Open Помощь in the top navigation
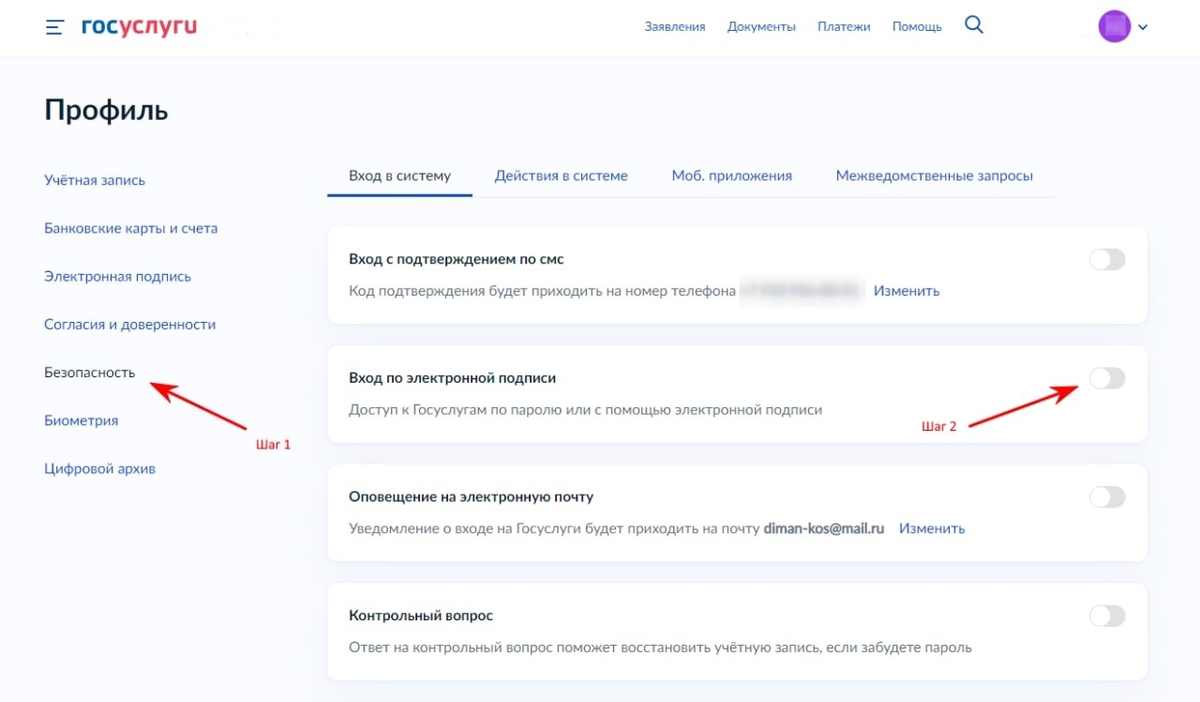The width and height of the screenshot is (1200, 702). [x=917, y=27]
